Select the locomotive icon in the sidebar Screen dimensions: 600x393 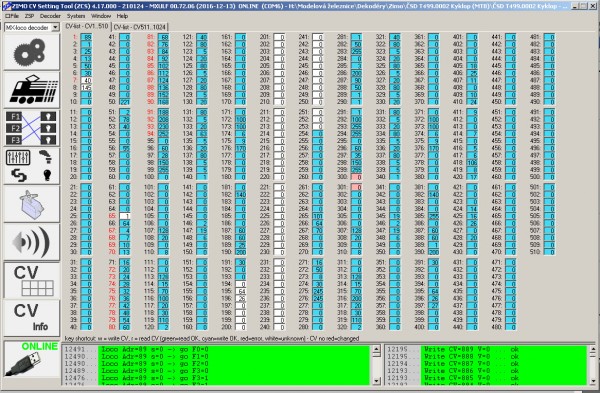point(32,90)
